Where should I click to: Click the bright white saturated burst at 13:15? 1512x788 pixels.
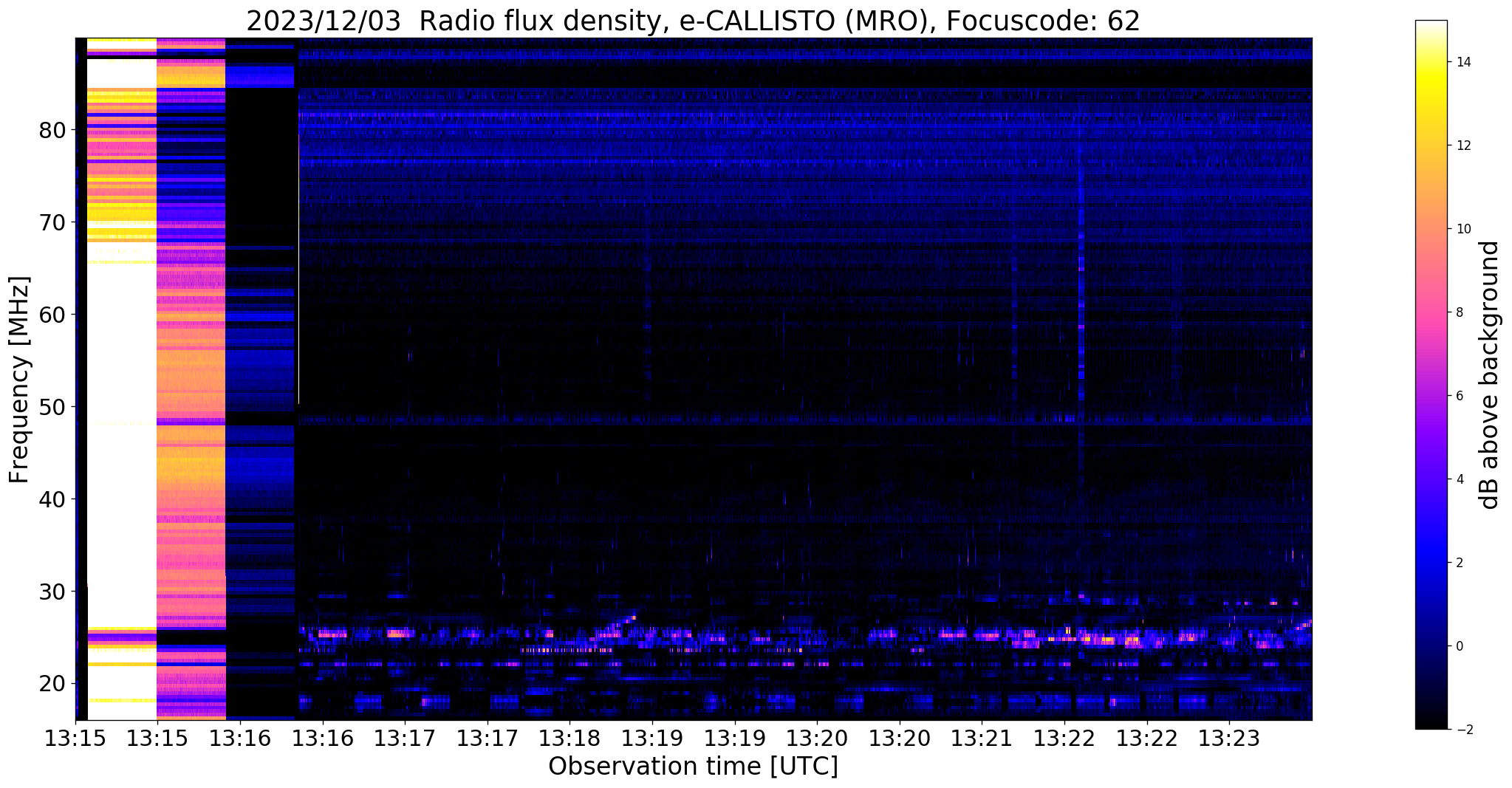point(122,379)
